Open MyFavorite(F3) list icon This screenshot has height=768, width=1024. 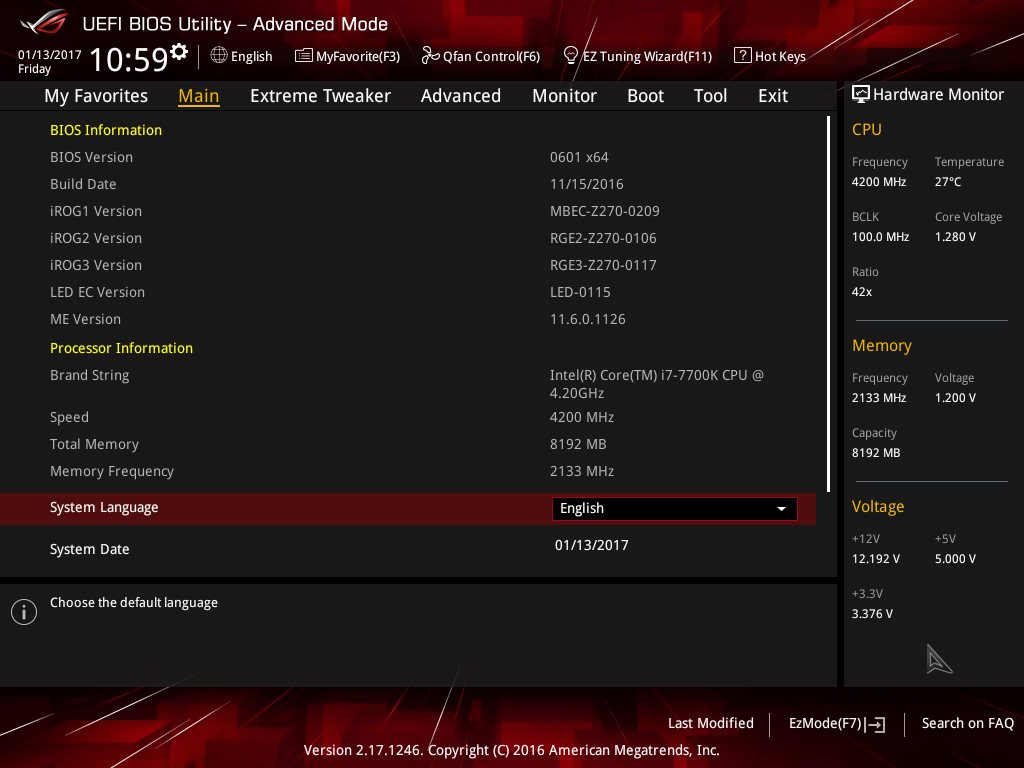(304, 56)
